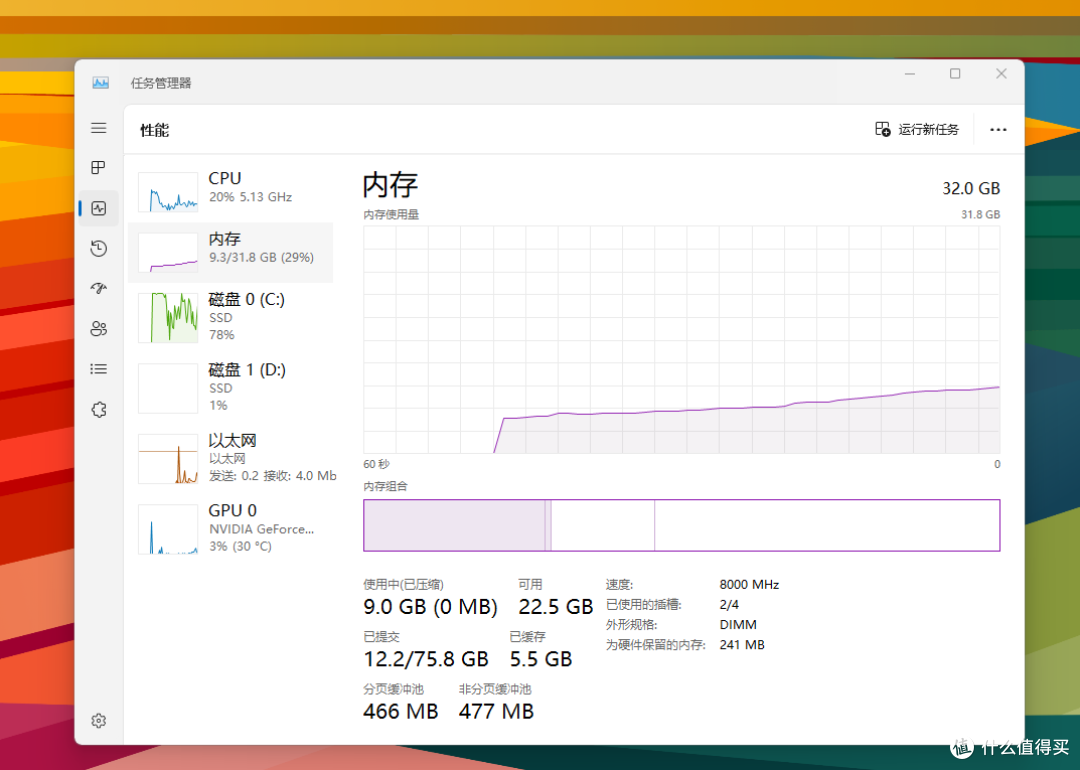The width and height of the screenshot is (1080, 770).
Task: Open the App history icon
Action: tap(98, 248)
